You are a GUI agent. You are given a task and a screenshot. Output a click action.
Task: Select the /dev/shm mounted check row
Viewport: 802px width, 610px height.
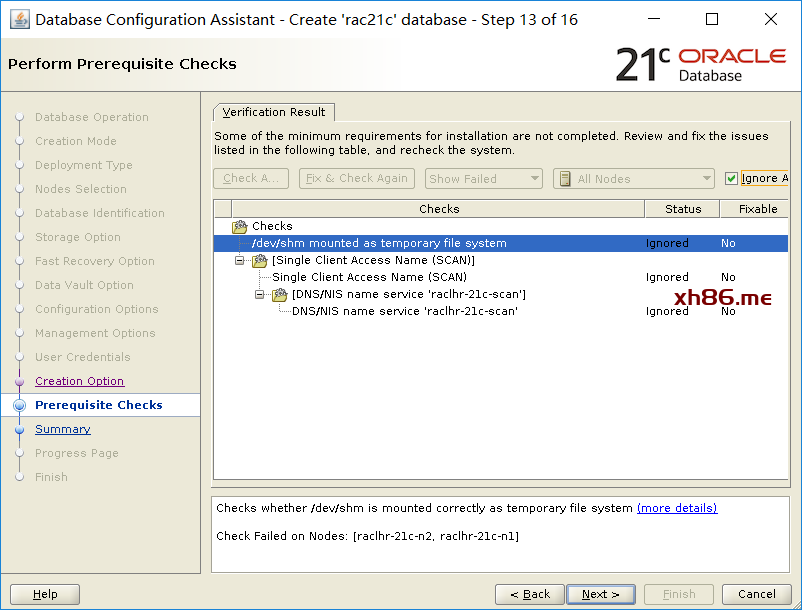coord(379,243)
